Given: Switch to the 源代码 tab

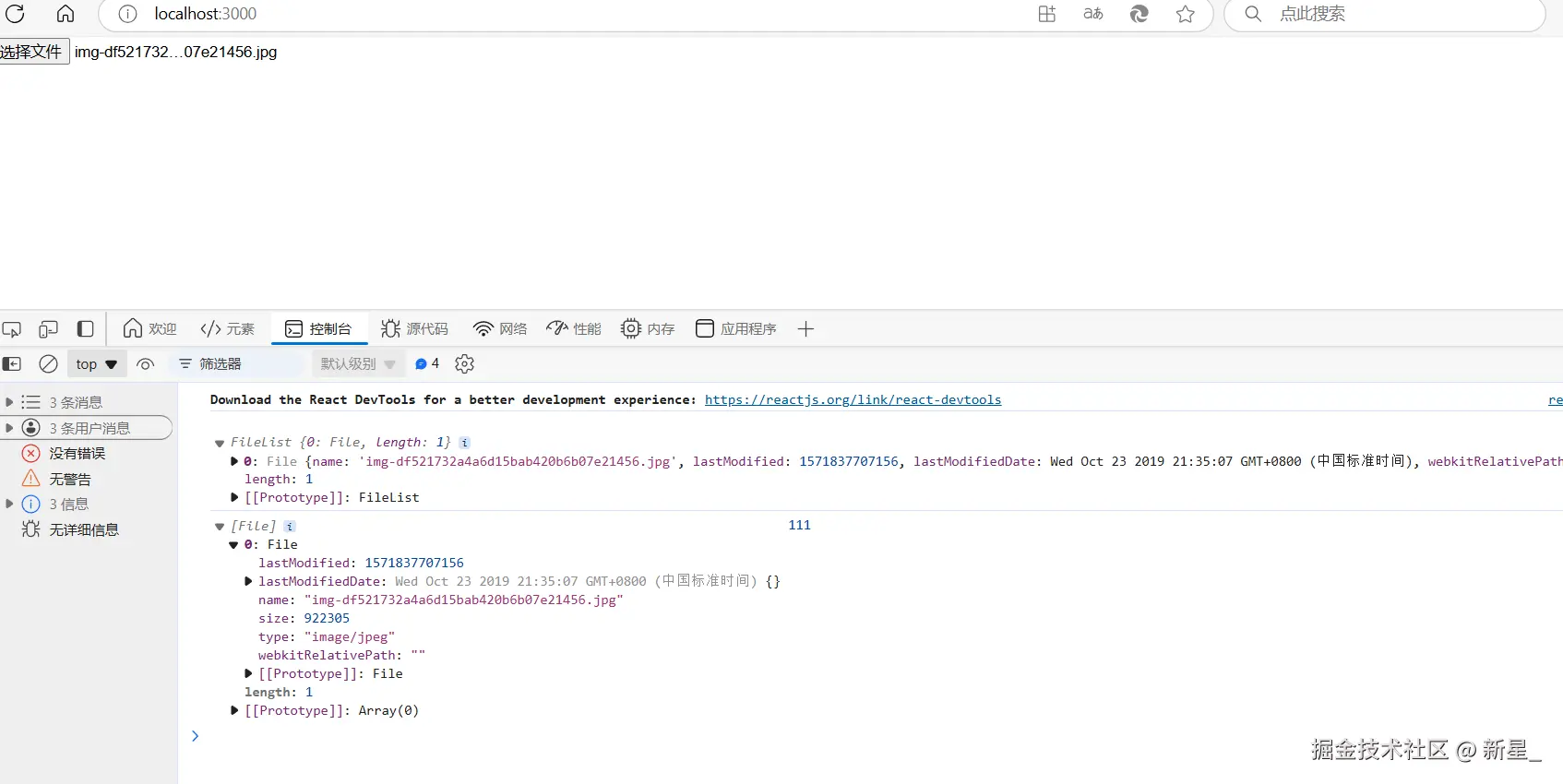Looking at the screenshot, I should point(414,329).
